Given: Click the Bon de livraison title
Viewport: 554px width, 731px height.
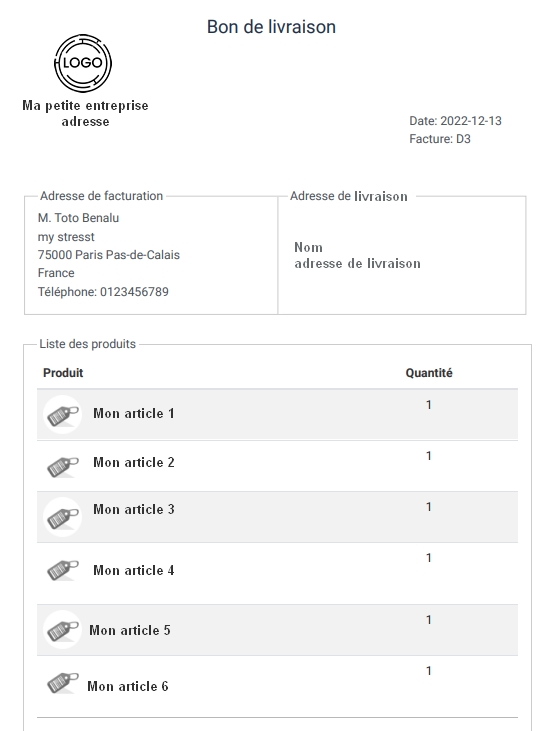Looking at the screenshot, I should (271, 27).
